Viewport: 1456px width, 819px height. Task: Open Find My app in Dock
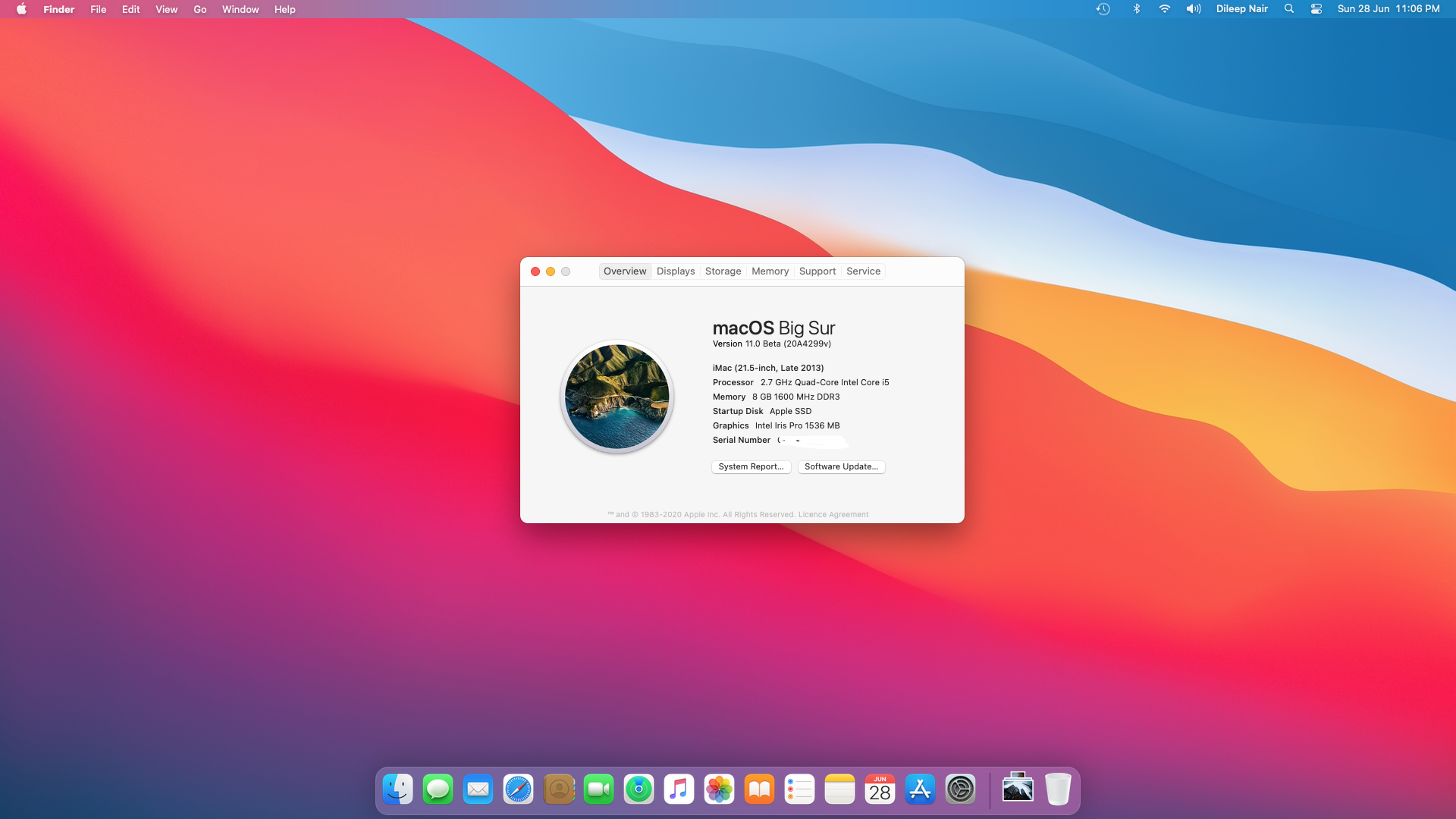[639, 789]
